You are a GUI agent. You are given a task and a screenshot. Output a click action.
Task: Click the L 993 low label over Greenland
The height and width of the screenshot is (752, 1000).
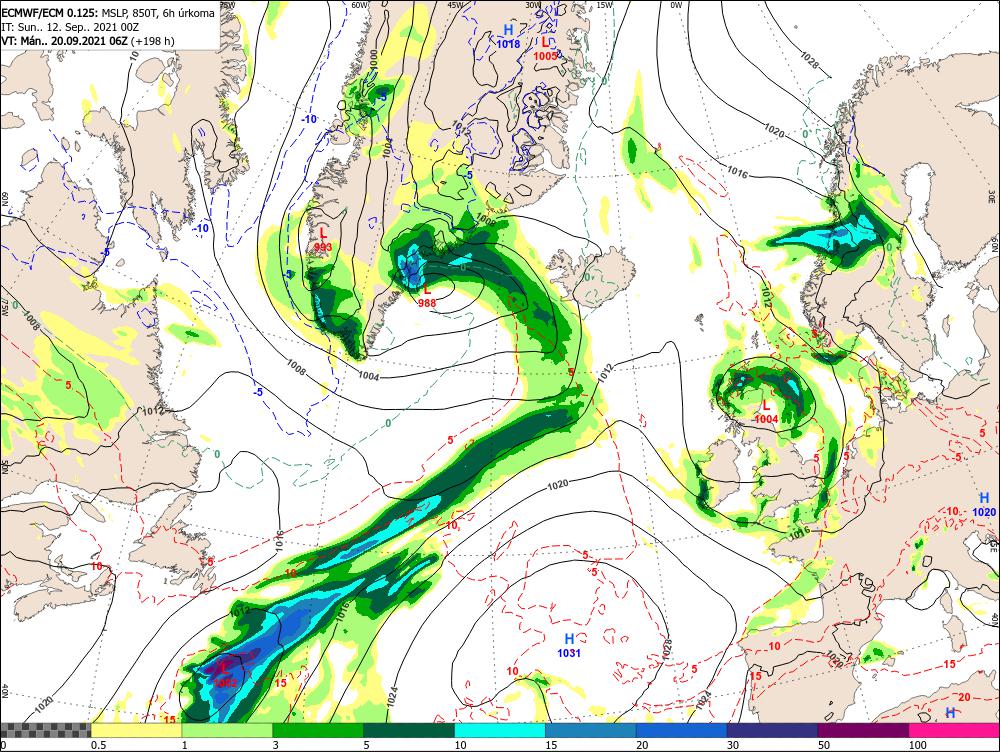coord(323,239)
